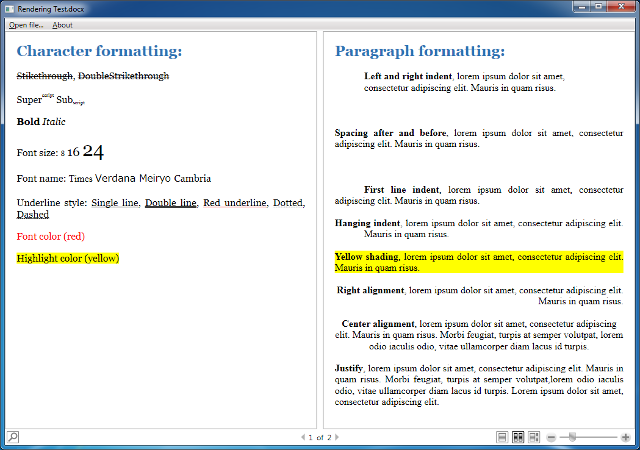The width and height of the screenshot is (640, 450).
Task: Click the 'Yellow shading' bold text
Action: [367, 257]
